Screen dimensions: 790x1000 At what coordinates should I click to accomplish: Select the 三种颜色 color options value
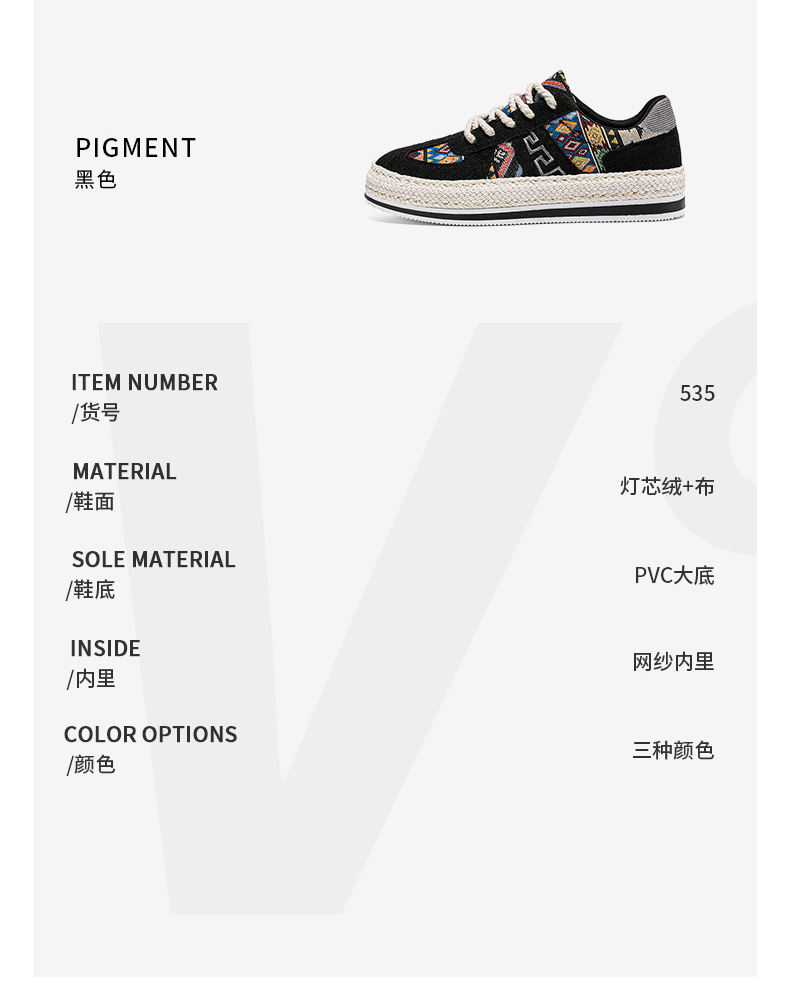(673, 750)
